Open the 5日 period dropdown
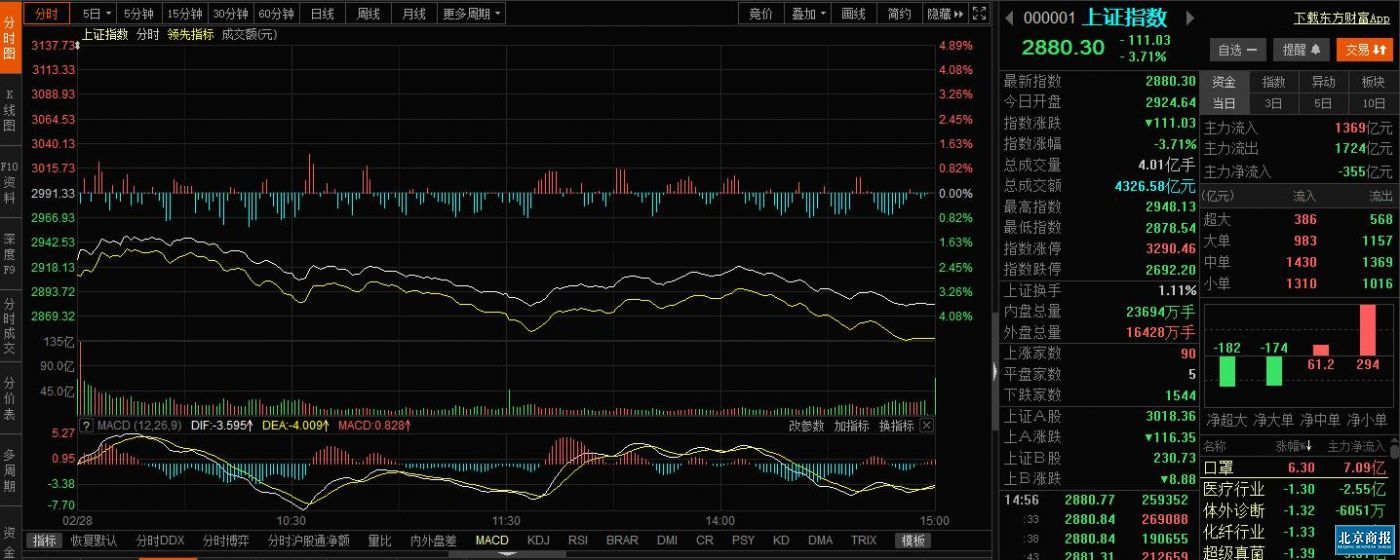This screenshot has height=560, width=1400. 96,14
